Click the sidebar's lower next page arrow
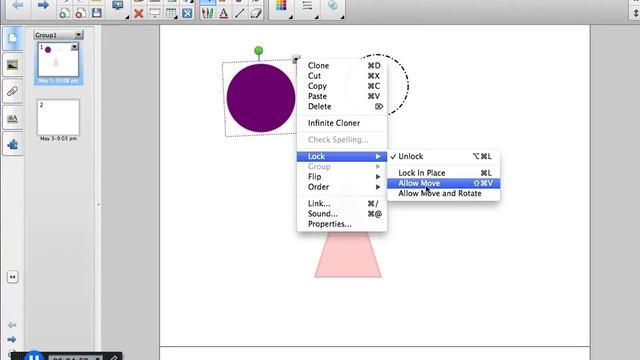The height and width of the screenshot is (360, 640). point(12,339)
